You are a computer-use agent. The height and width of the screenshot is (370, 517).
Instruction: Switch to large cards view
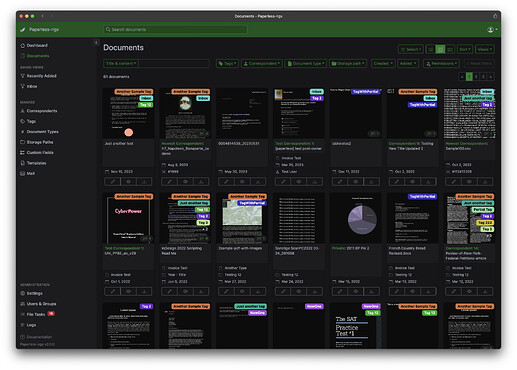[450, 50]
